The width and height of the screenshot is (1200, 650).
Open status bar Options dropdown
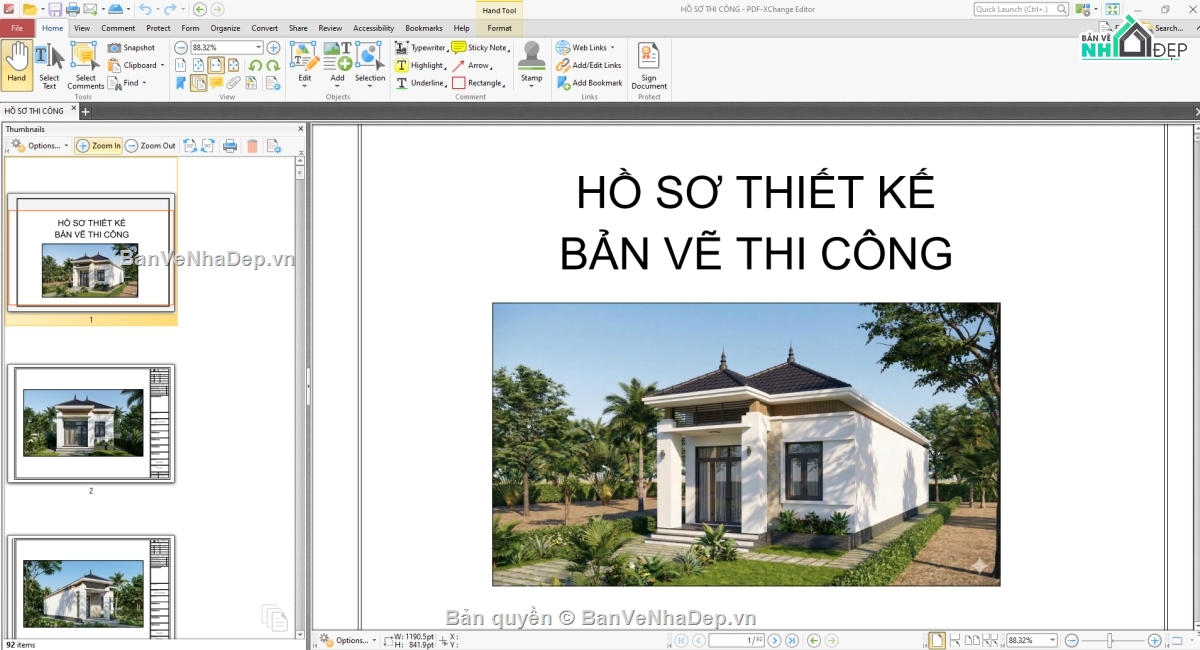coord(348,640)
